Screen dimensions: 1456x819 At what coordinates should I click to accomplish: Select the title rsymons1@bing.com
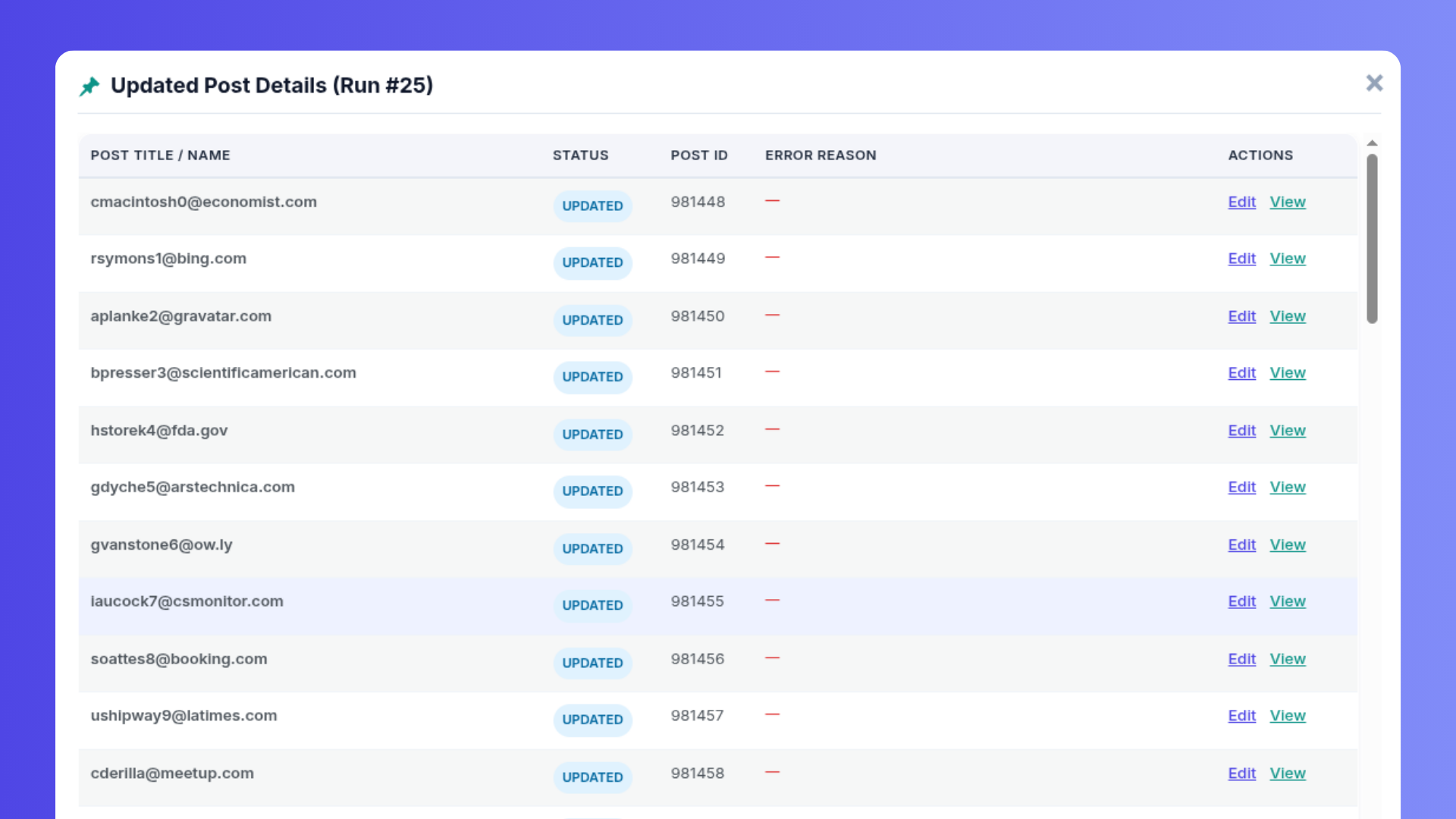[x=168, y=259]
